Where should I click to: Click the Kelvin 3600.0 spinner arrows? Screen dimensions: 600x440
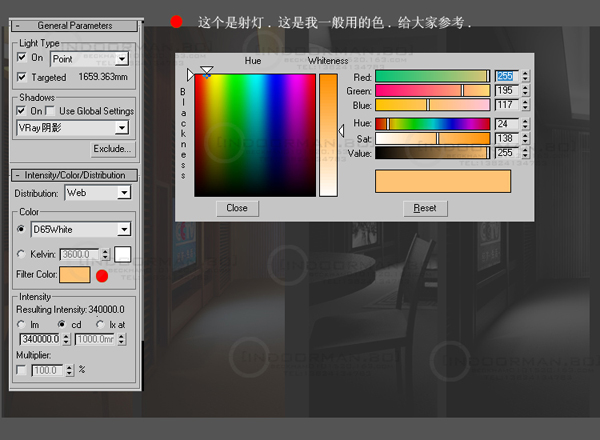pyautogui.click(x=105, y=255)
